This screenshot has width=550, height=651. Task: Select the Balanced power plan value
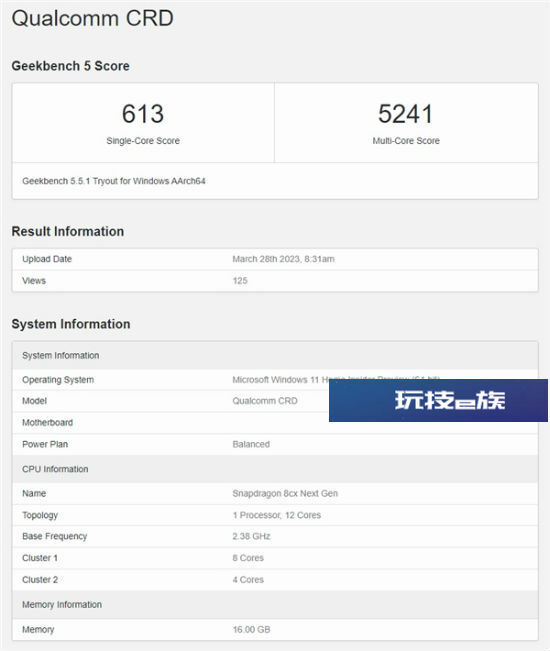[x=251, y=444]
